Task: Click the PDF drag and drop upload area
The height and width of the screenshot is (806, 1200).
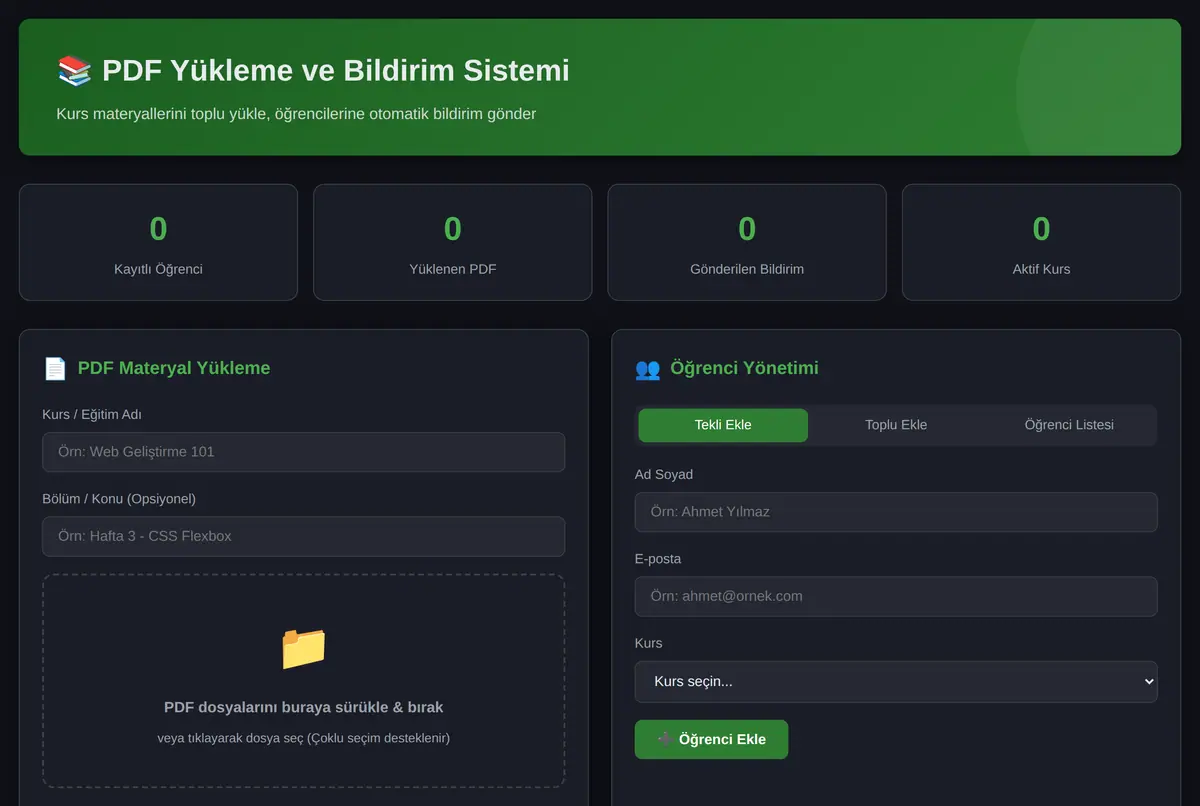Action: 303,681
